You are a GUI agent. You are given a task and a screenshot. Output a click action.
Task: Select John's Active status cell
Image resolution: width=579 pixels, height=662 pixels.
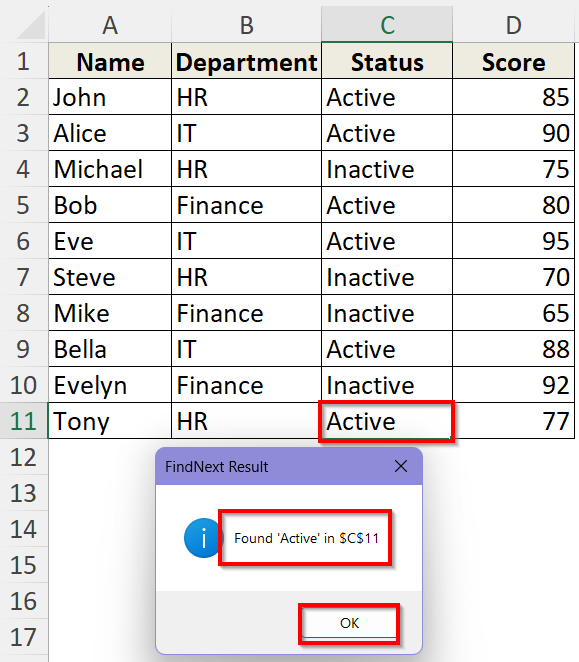387,97
